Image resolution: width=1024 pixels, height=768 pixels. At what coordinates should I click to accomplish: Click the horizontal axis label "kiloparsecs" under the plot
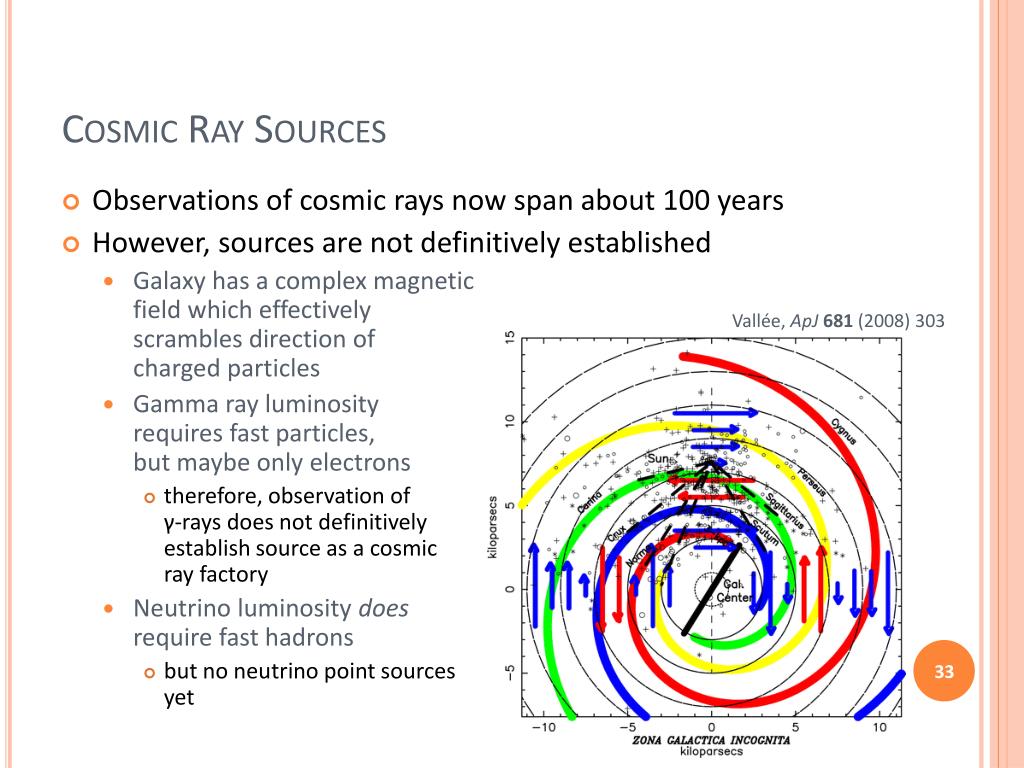(711, 752)
